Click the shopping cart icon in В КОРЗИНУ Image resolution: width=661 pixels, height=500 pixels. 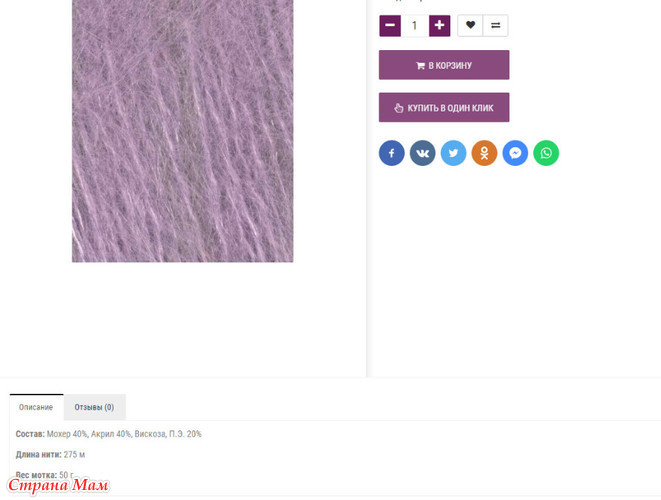pos(420,65)
